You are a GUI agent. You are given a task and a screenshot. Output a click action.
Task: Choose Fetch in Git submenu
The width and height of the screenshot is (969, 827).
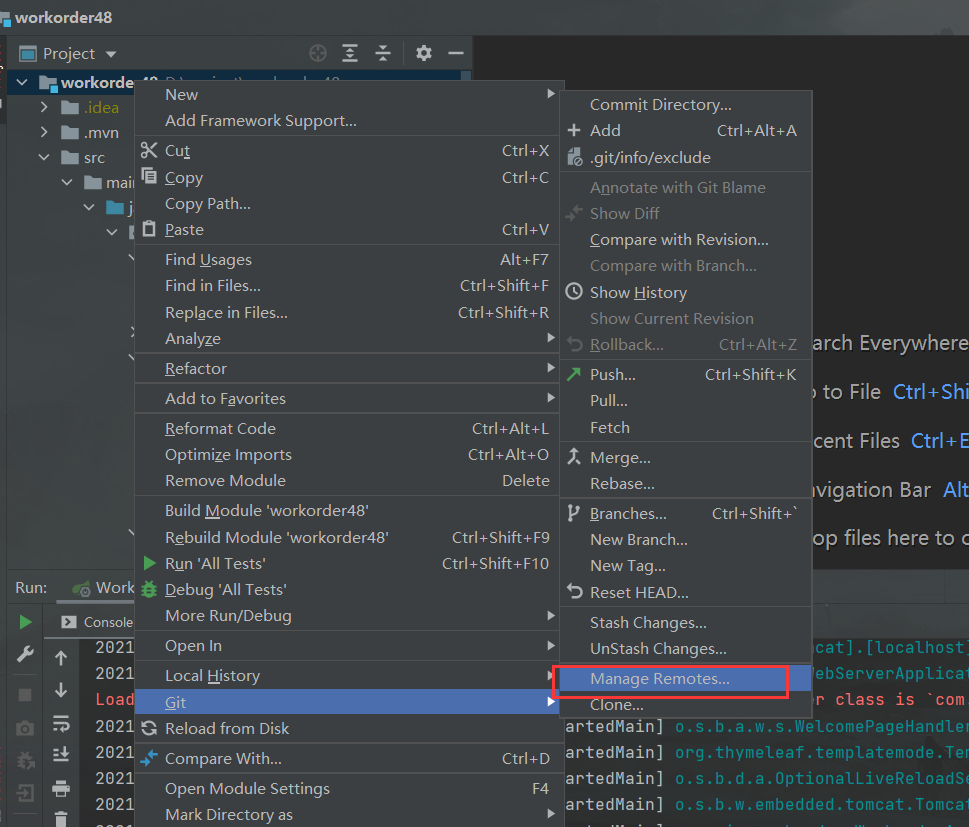click(x=686, y=428)
